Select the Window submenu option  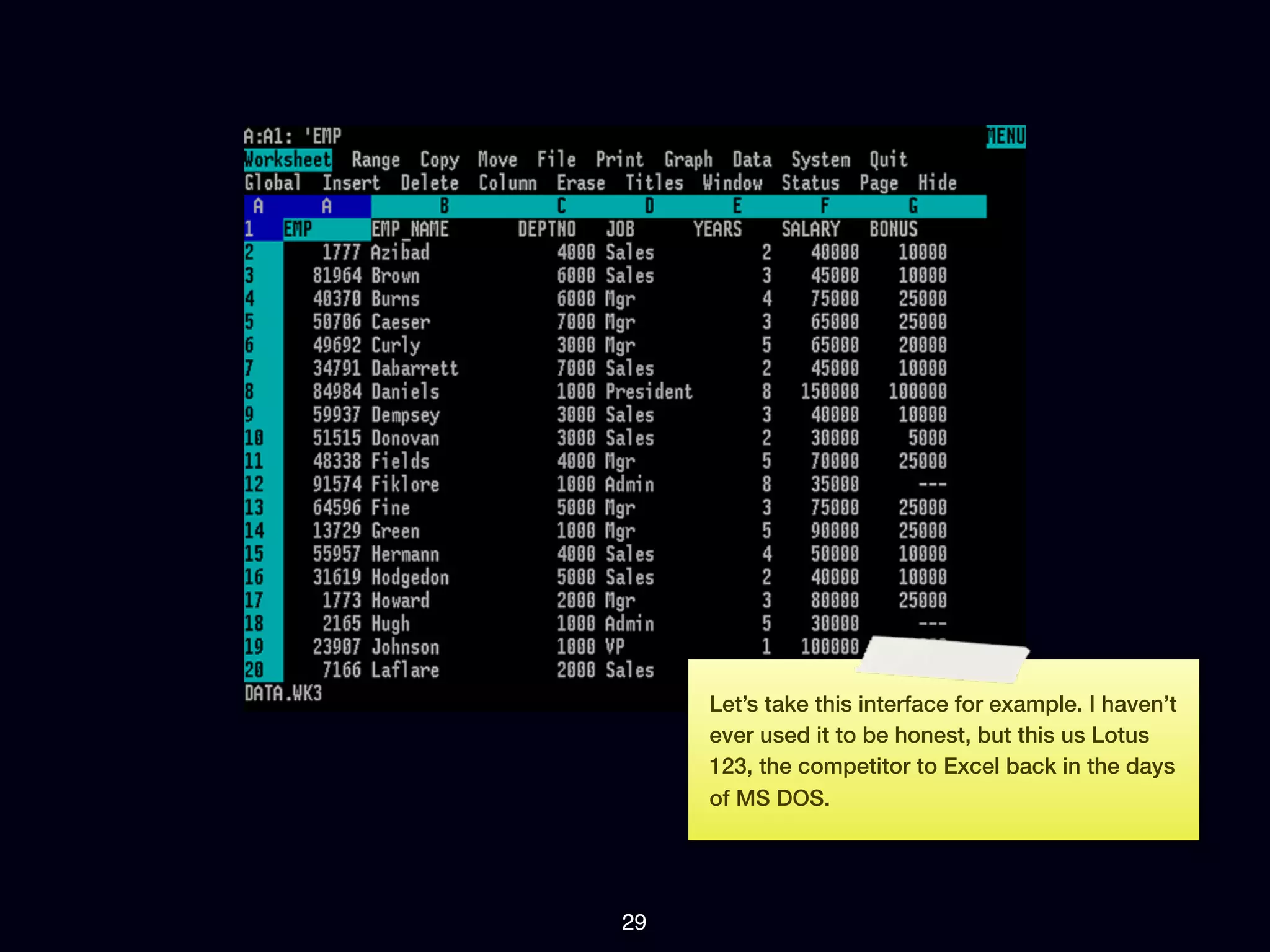click(732, 183)
